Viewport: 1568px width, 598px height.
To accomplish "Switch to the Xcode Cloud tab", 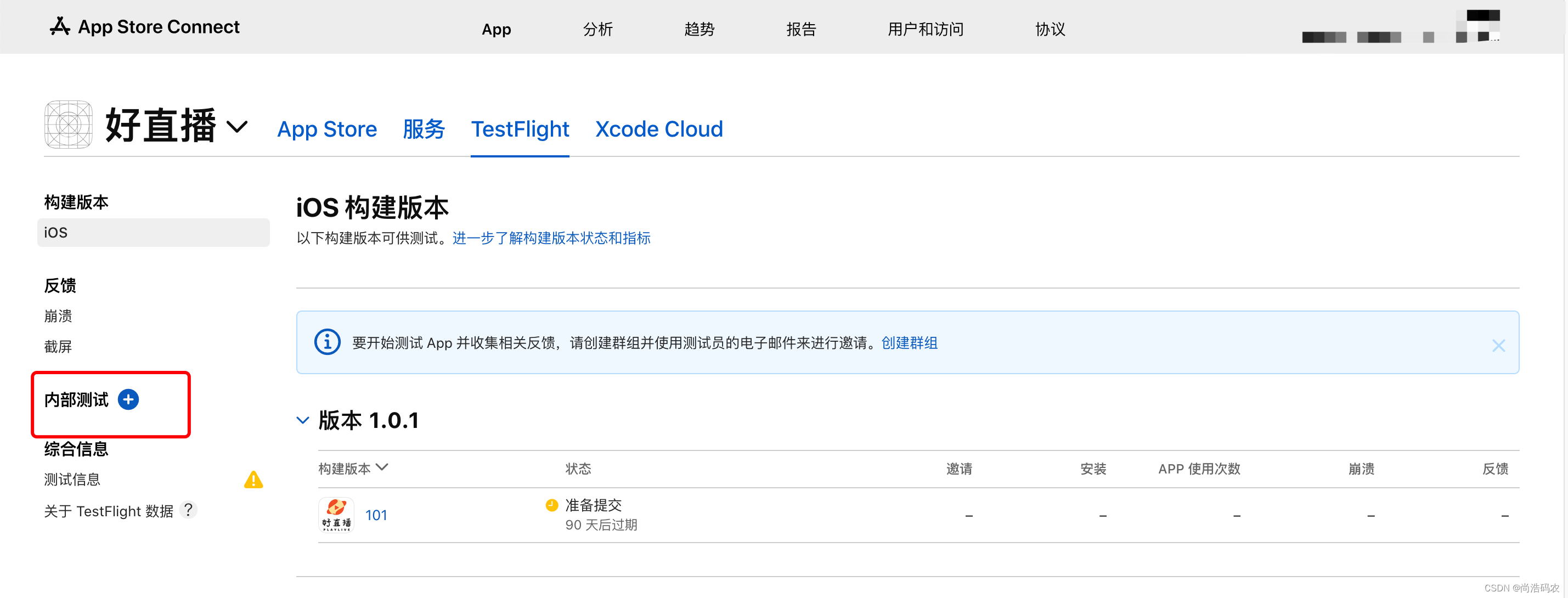I will click(x=658, y=129).
